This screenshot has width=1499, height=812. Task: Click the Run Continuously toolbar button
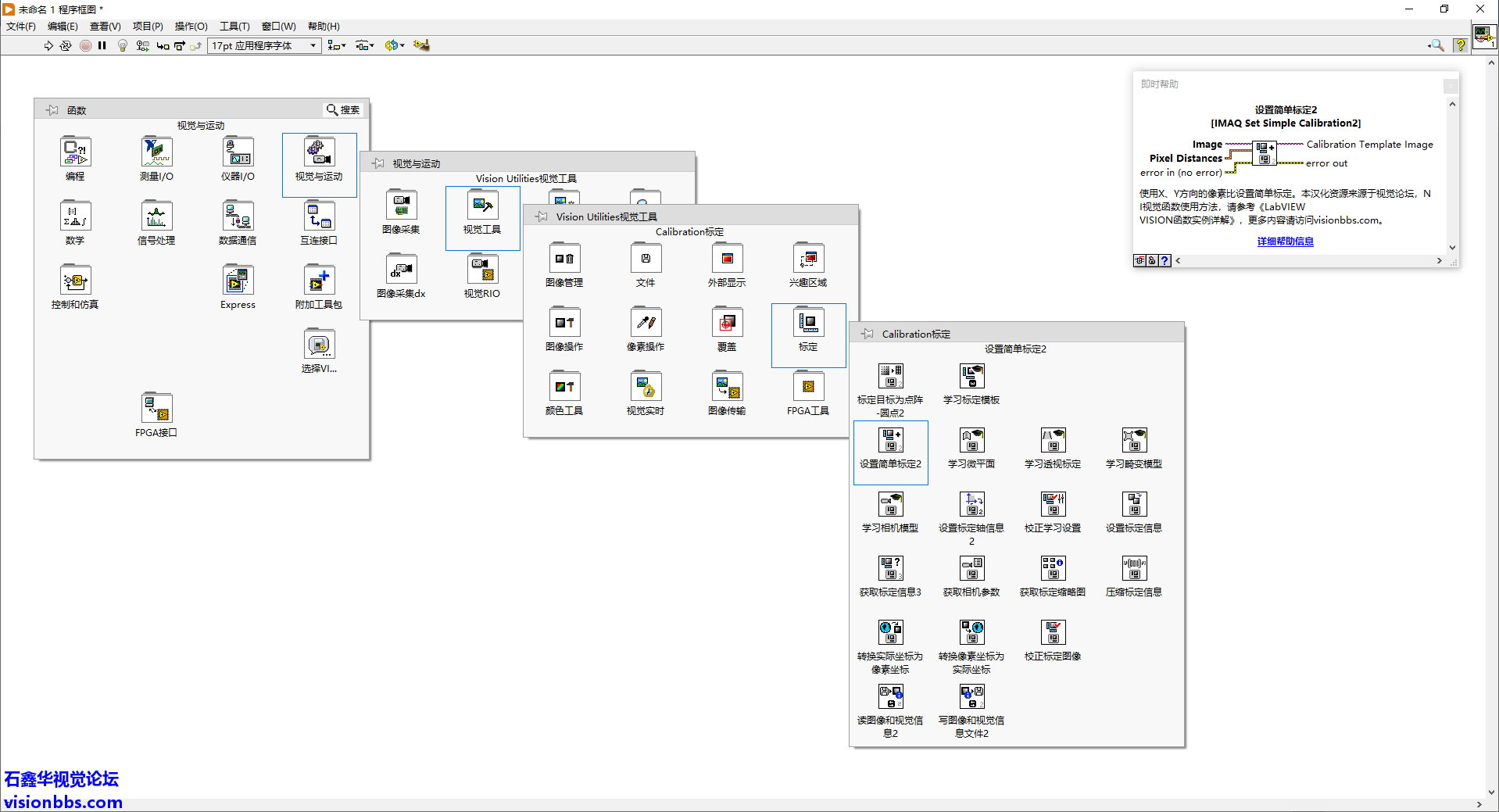[66, 46]
